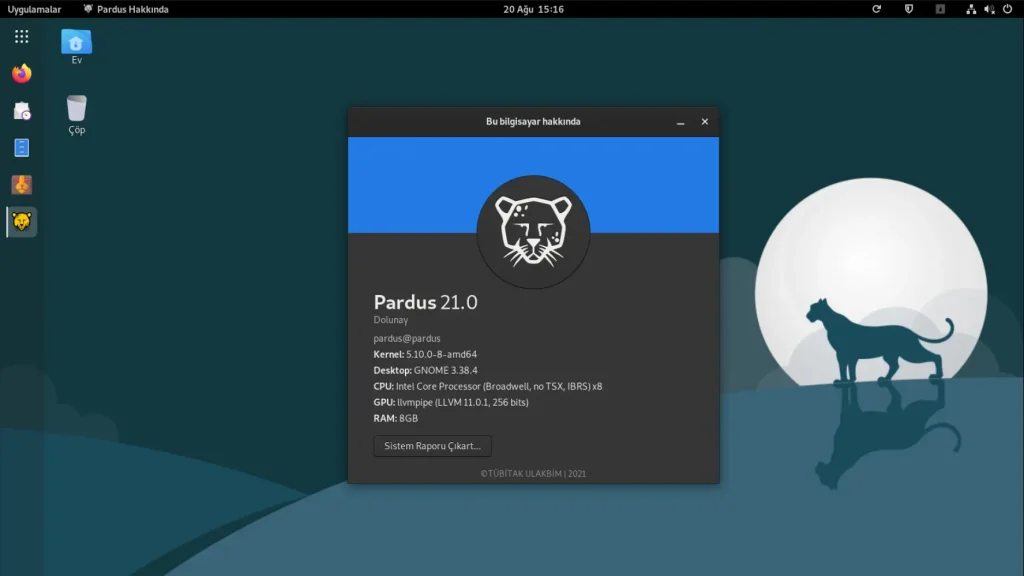Open the wired network status icon

(971, 9)
